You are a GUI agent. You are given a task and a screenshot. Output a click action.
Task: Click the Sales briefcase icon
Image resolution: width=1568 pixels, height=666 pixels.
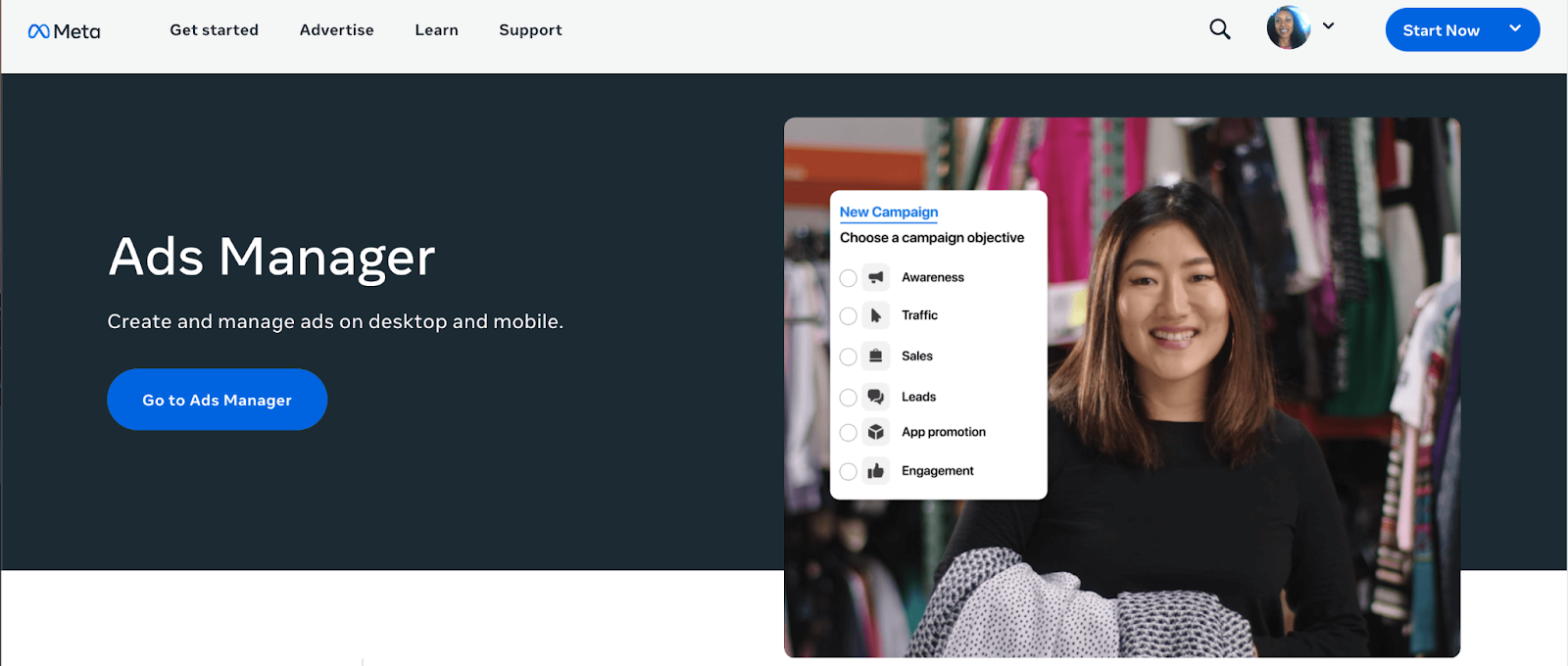[x=876, y=356]
